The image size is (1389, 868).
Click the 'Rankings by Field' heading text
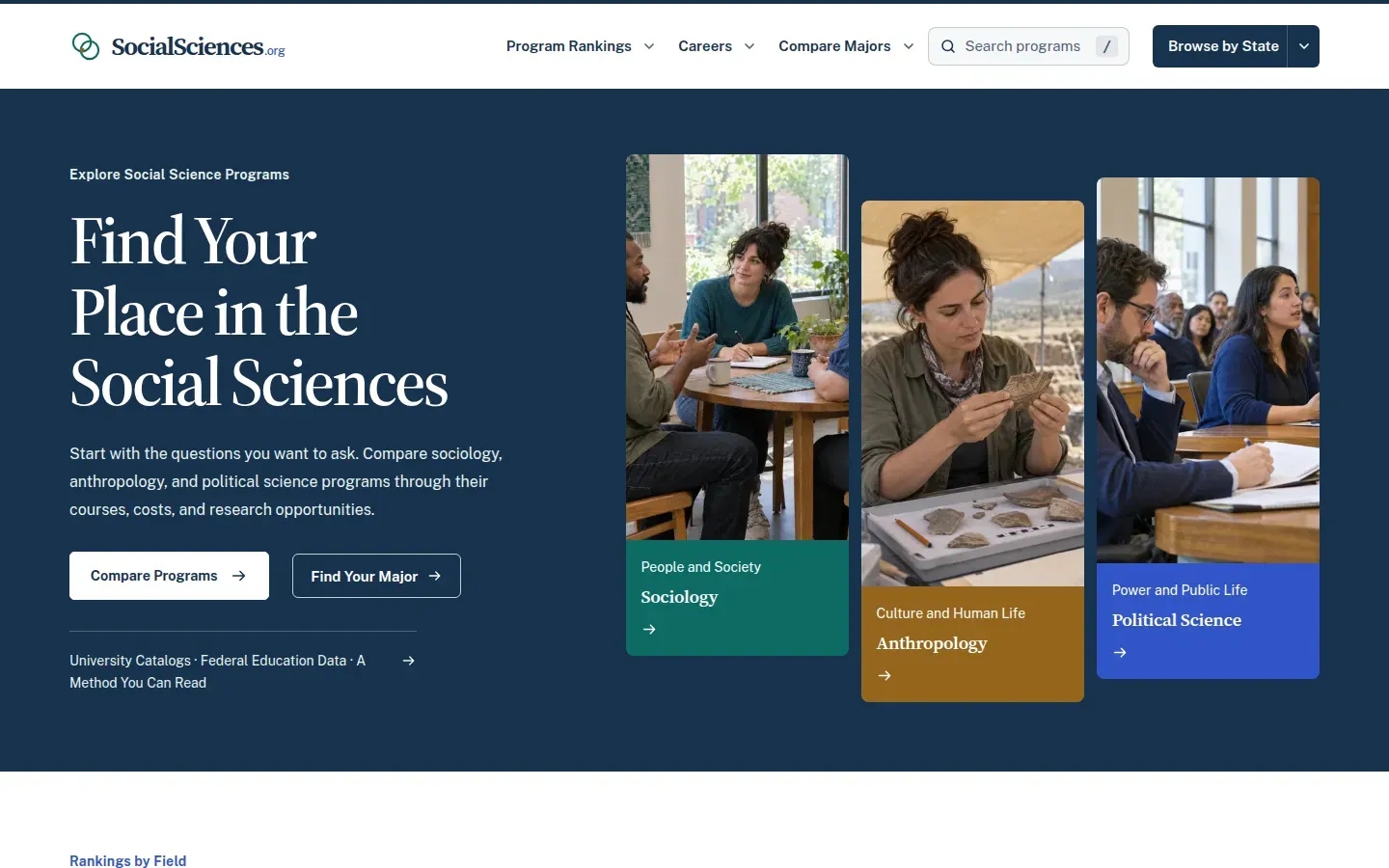(x=128, y=860)
